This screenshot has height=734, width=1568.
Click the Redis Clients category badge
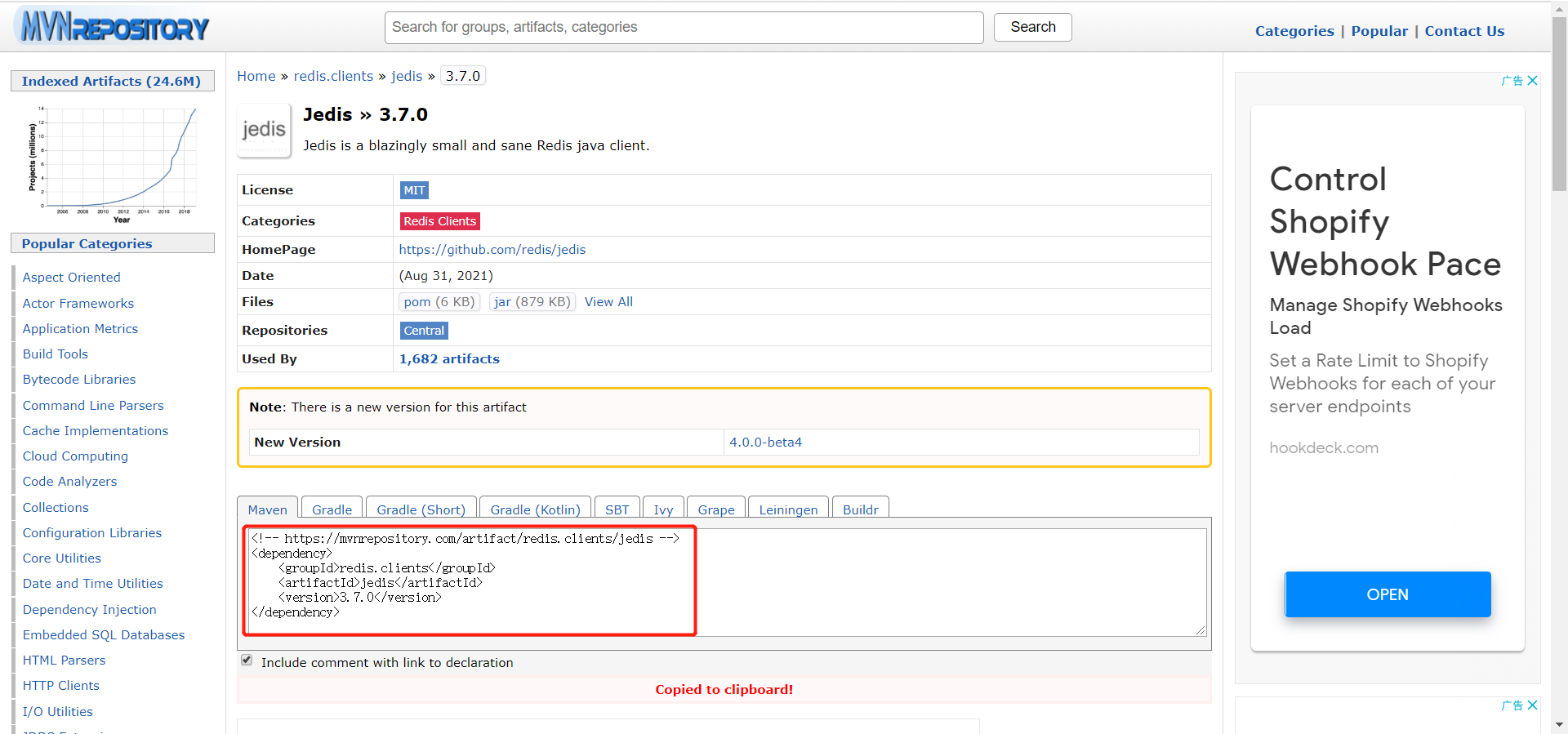click(x=439, y=221)
